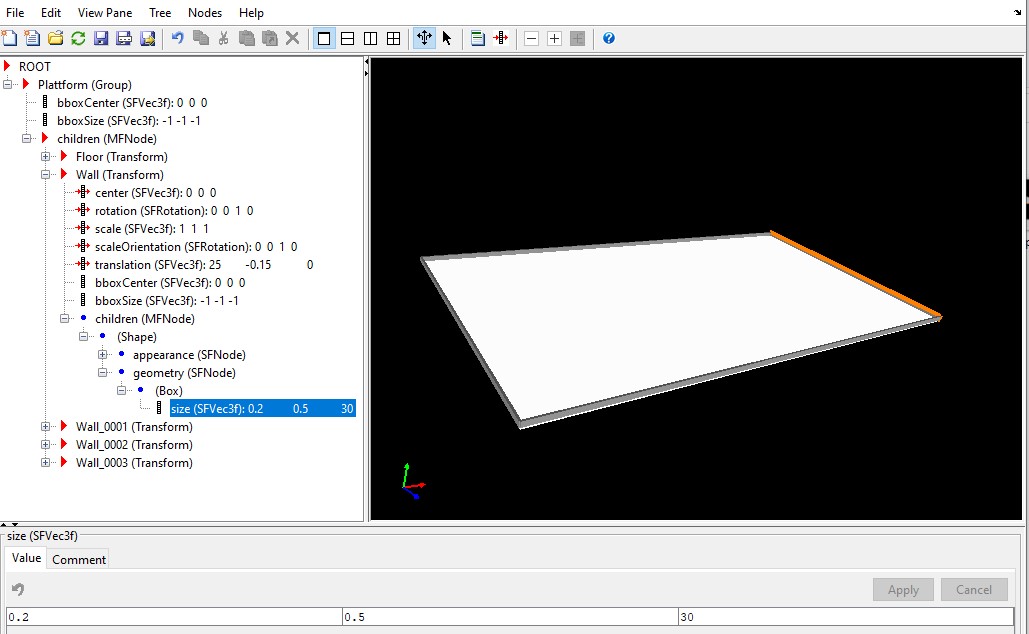The width and height of the screenshot is (1029, 634).
Task: Collapse the Wall (Transform) node
Action: click(x=46, y=175)
